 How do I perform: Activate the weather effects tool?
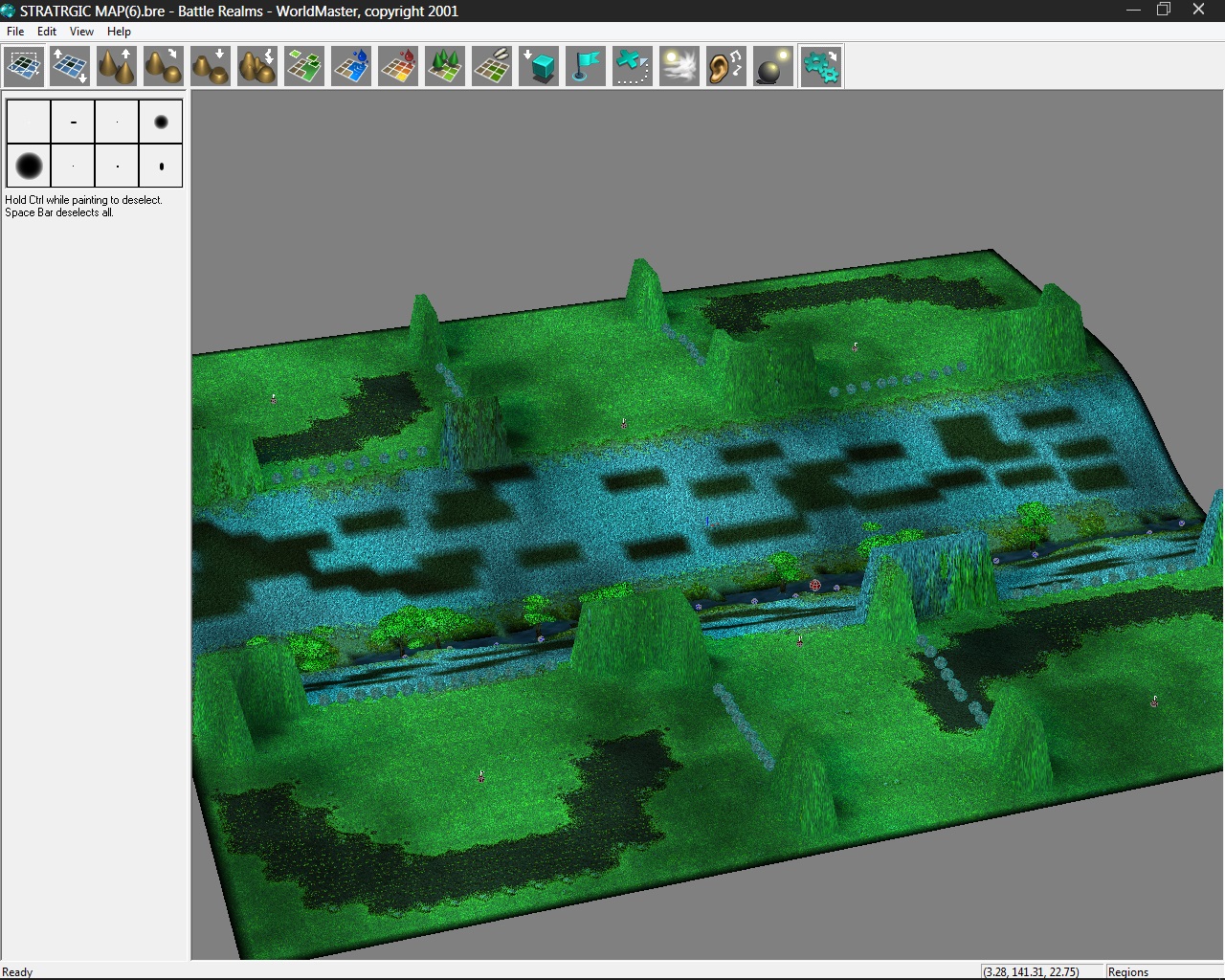pos(679,65)
